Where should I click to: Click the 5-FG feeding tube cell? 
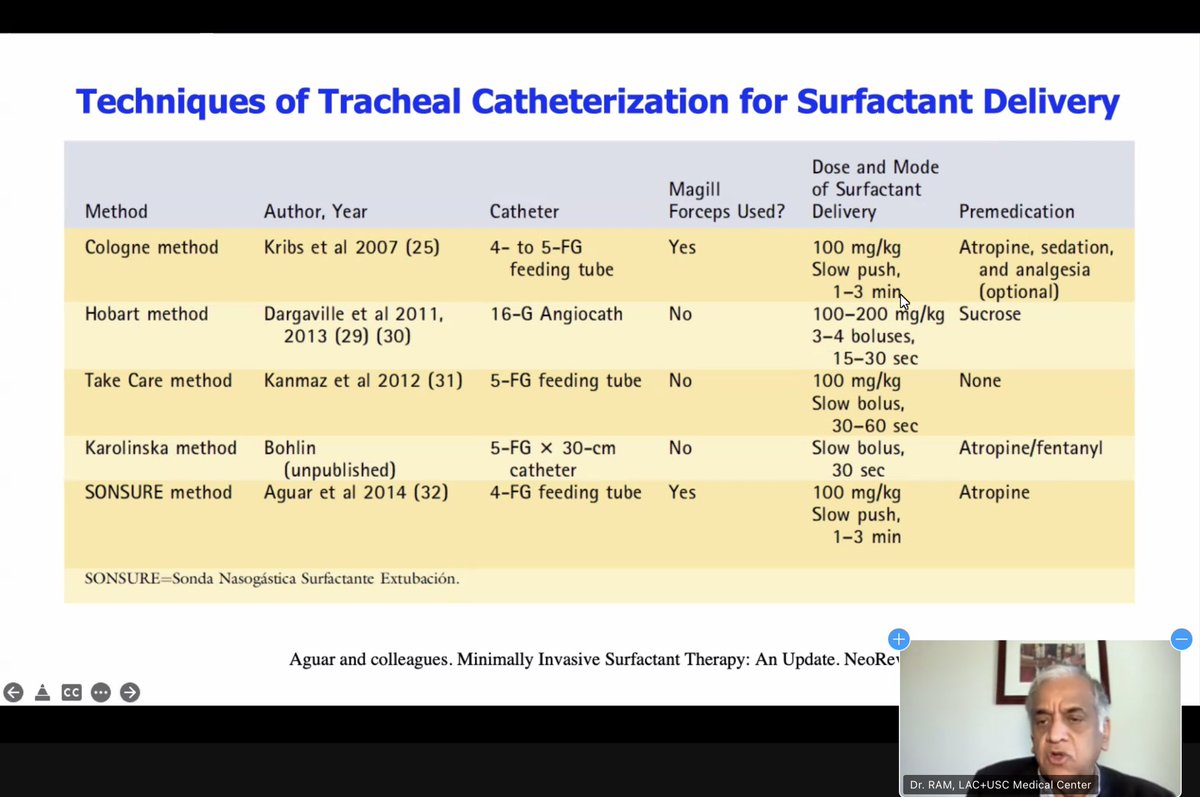(x=565, y=381)
